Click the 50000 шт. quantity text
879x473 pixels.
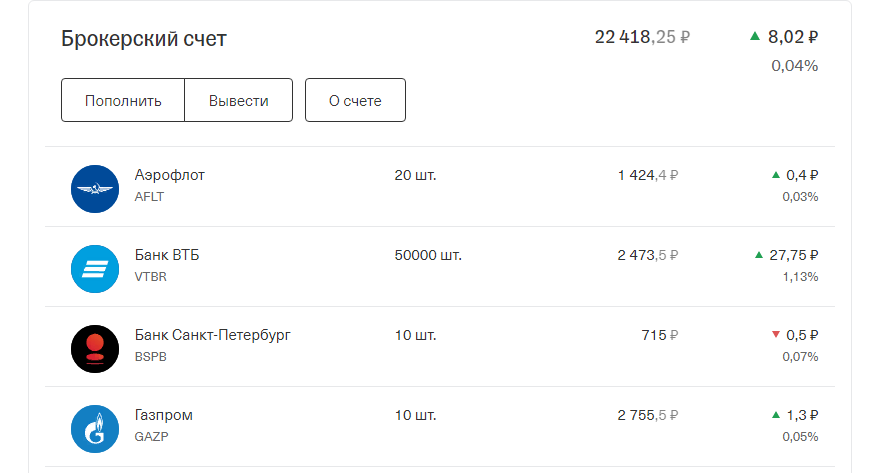point(428,255)
